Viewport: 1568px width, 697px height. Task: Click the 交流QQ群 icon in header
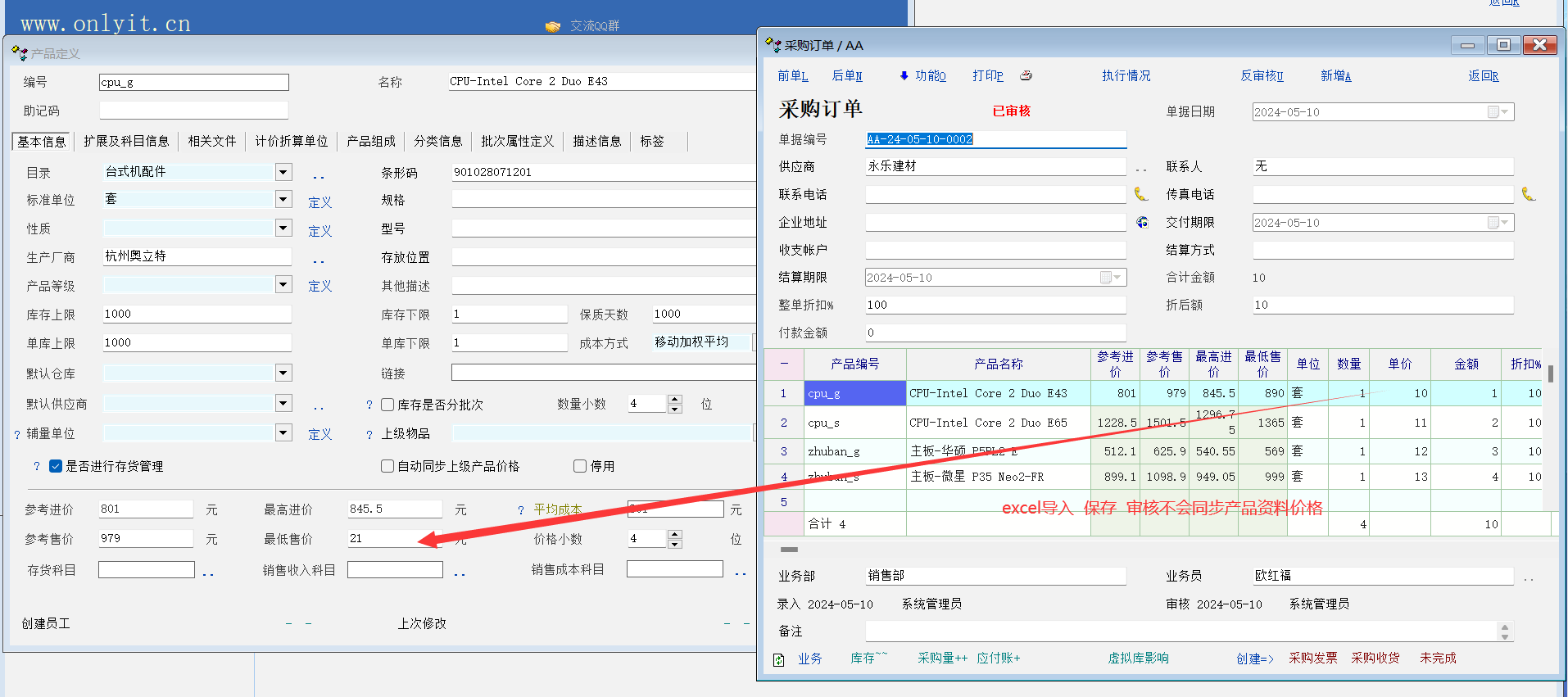[553, 26]
